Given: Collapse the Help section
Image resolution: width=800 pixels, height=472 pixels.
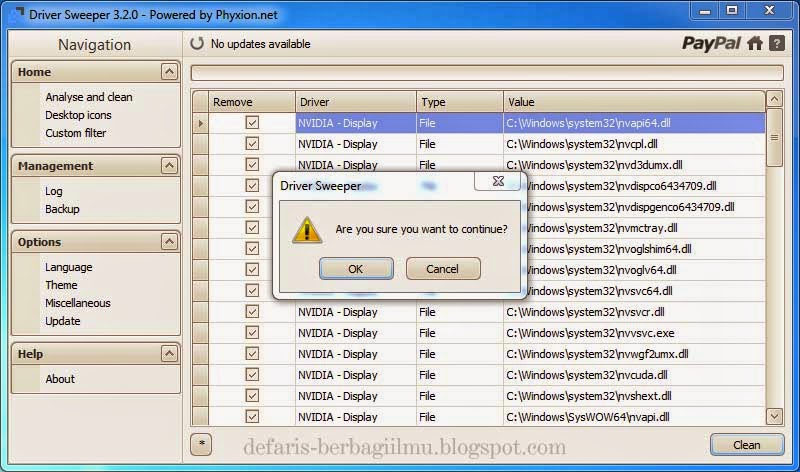Looking at the screenshot, I should coord(168,354).
